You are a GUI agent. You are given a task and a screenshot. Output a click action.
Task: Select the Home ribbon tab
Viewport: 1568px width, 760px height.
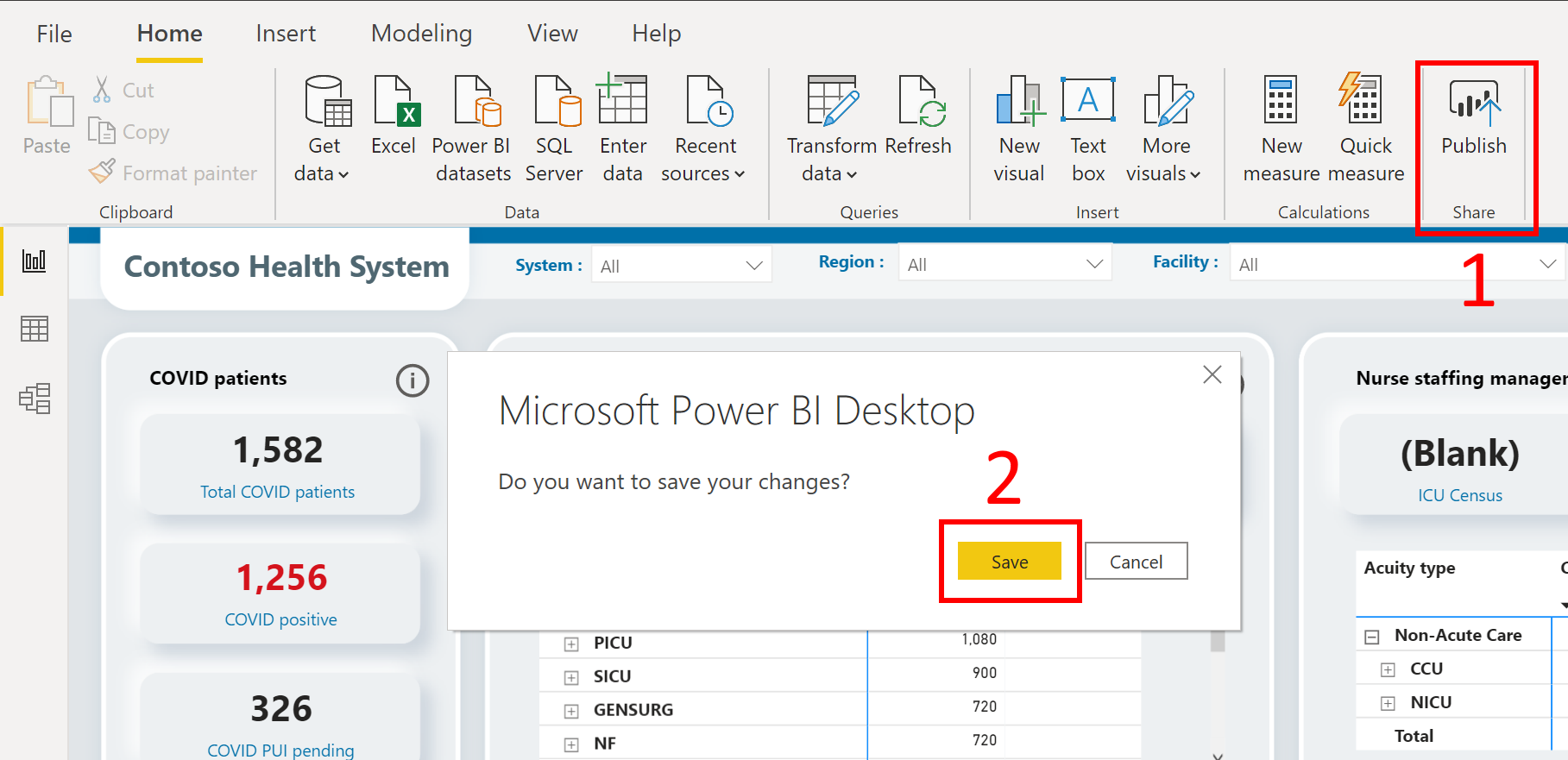(170, 34)
